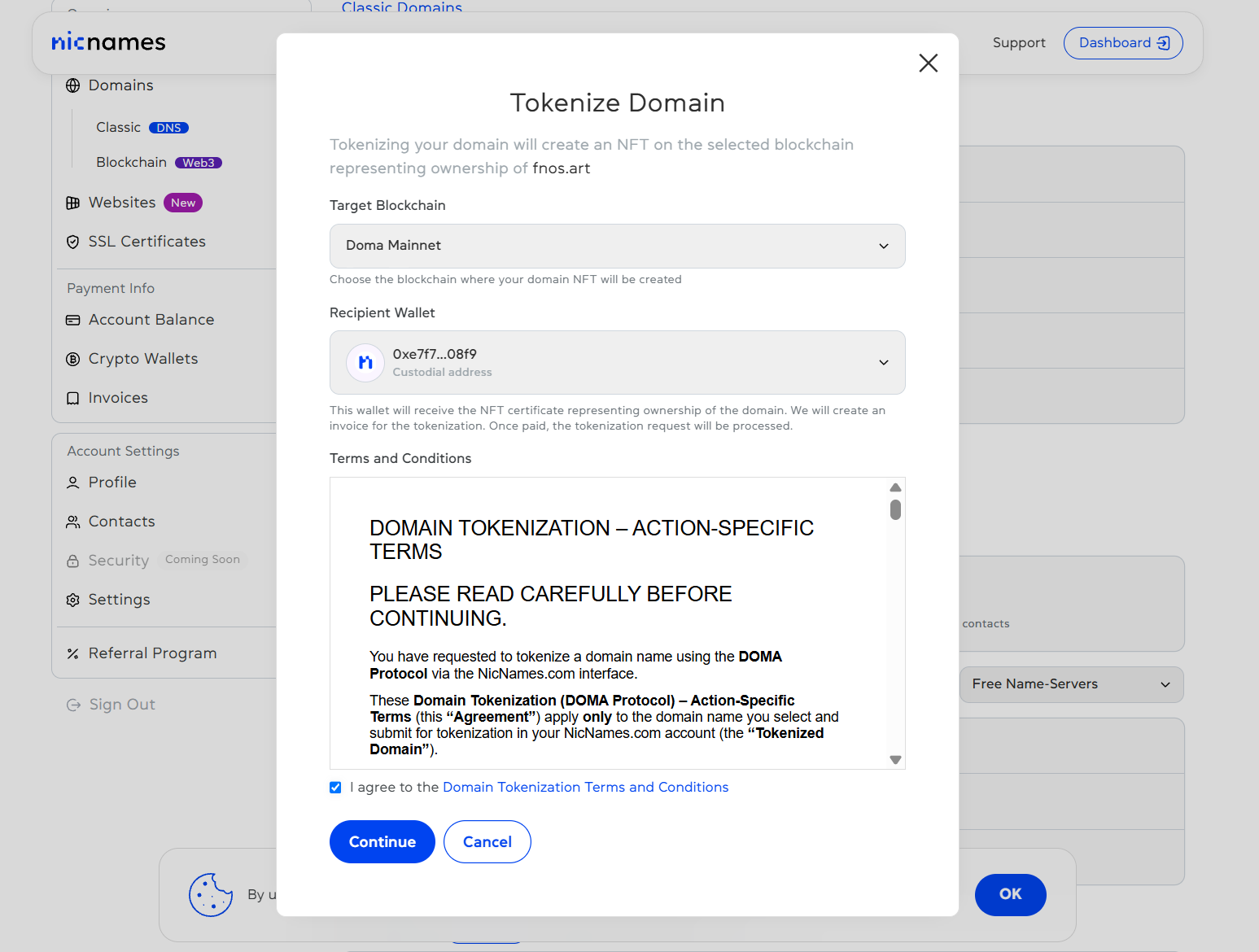
Task: Click the custodial wallet logo icon
Action: tap(365, 362)
